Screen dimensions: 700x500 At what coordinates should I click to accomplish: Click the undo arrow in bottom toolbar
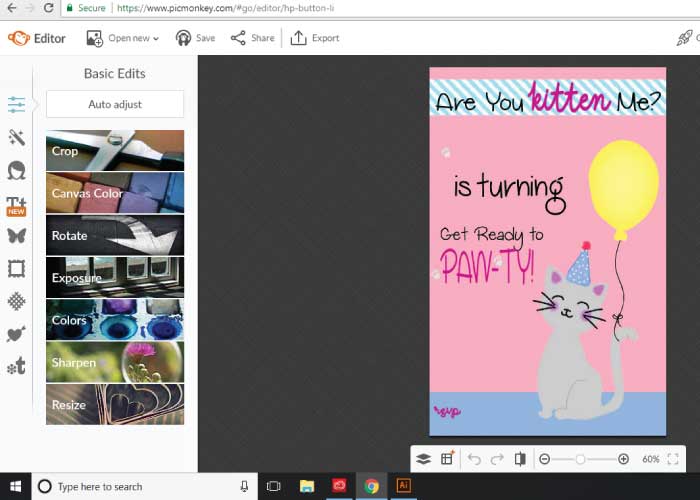474,459
